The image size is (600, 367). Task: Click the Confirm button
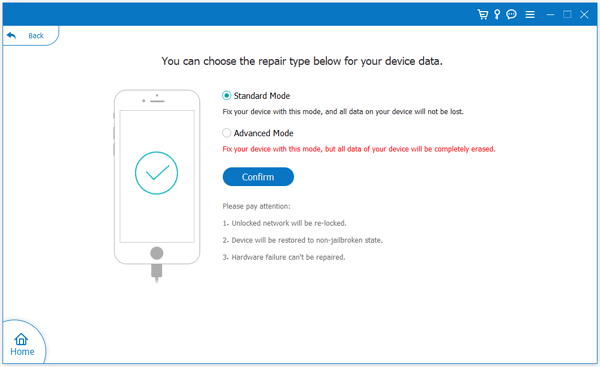pos(258,177)
